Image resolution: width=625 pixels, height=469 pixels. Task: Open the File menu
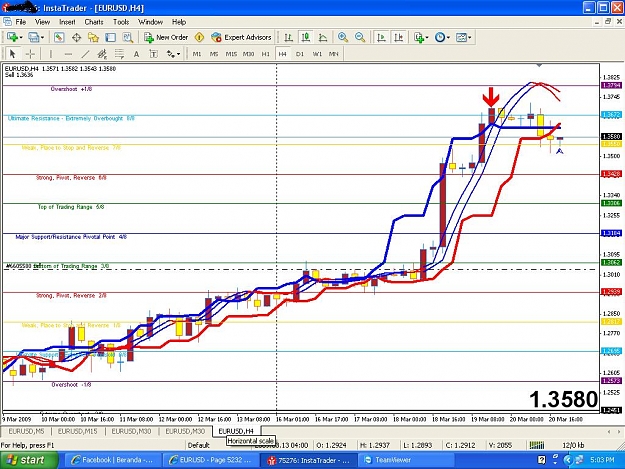[20, 22]
